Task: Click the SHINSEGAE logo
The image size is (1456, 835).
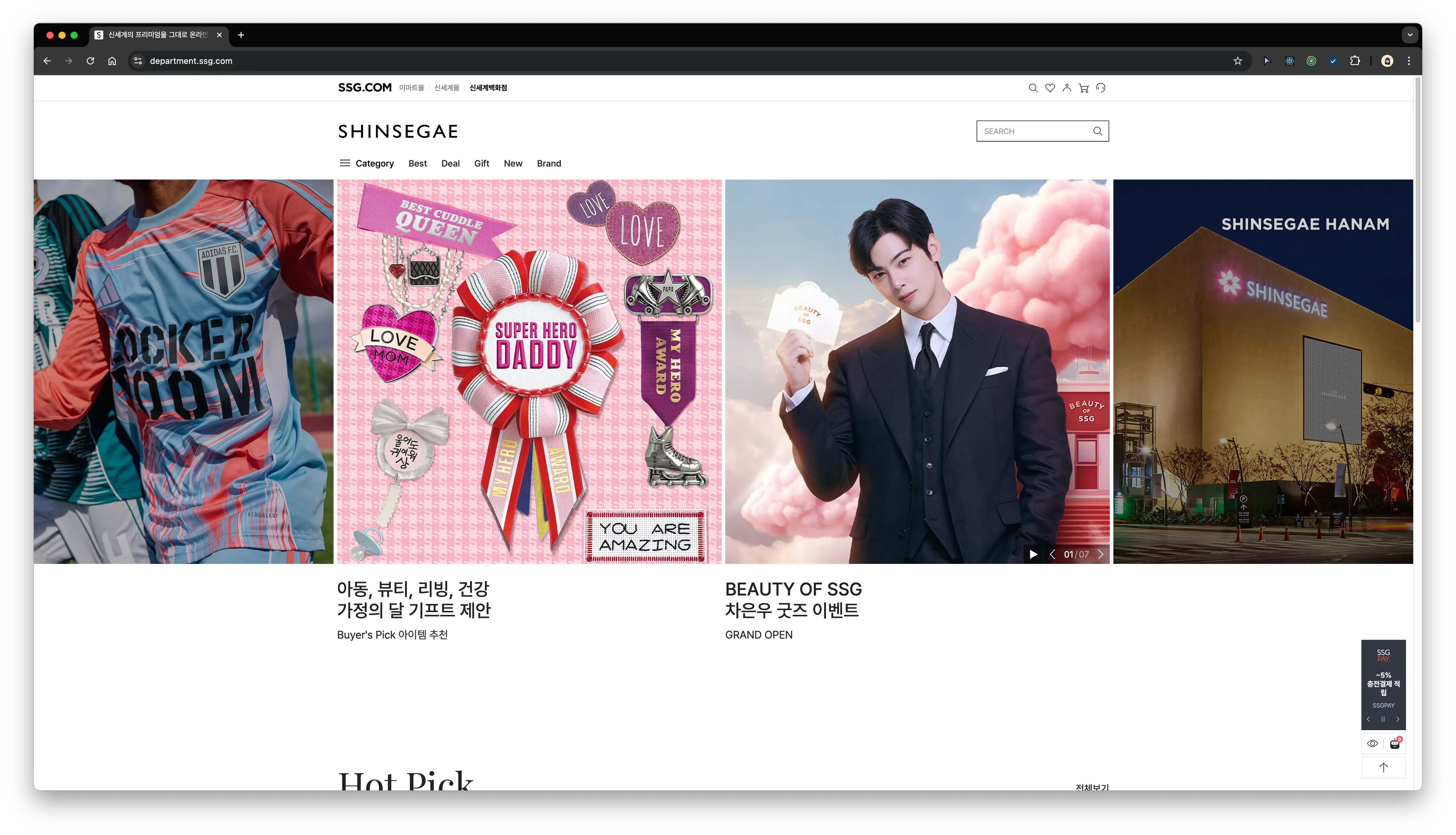Action: coord(397,131)
